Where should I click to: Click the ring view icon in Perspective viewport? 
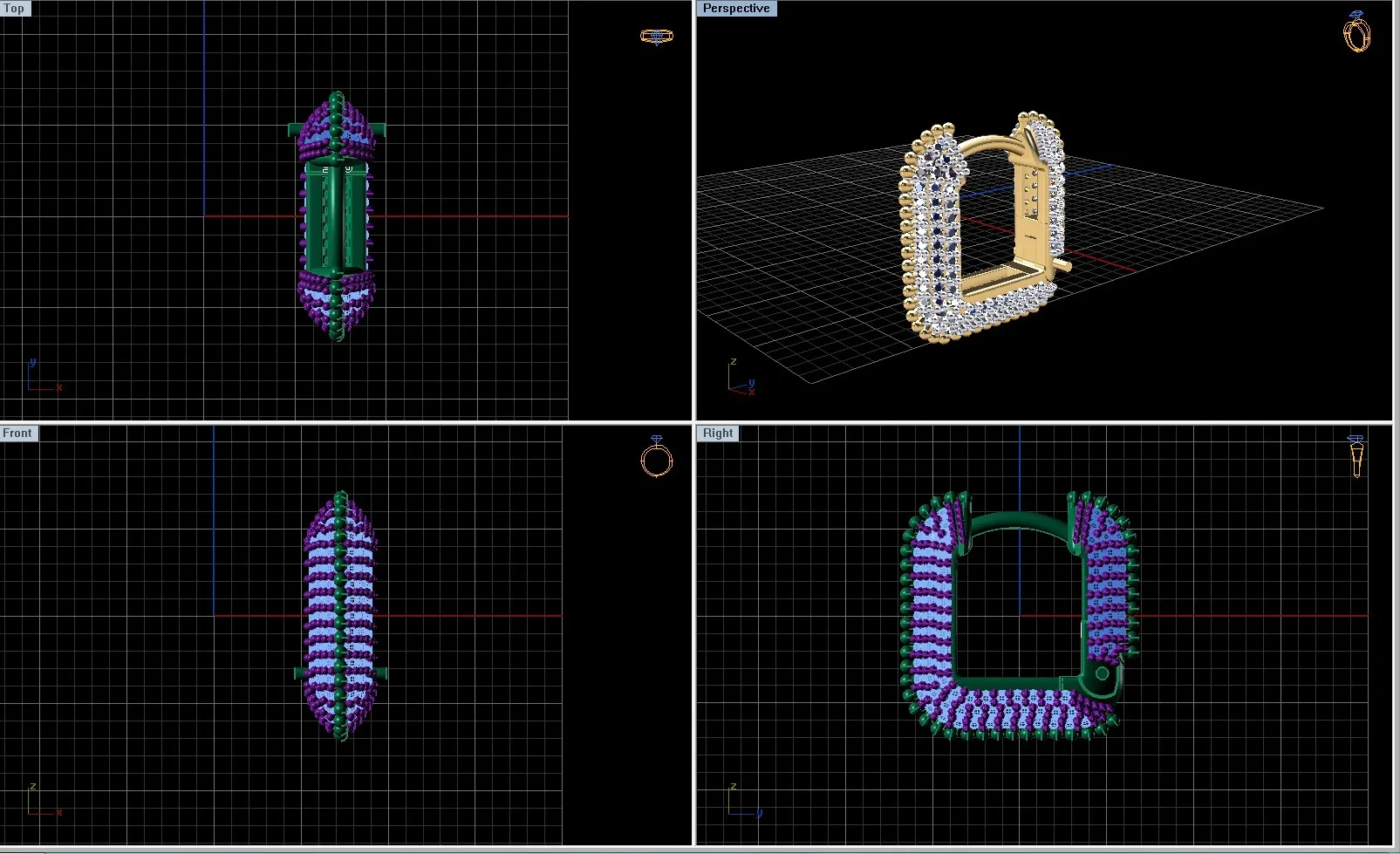pos(1356,32)
